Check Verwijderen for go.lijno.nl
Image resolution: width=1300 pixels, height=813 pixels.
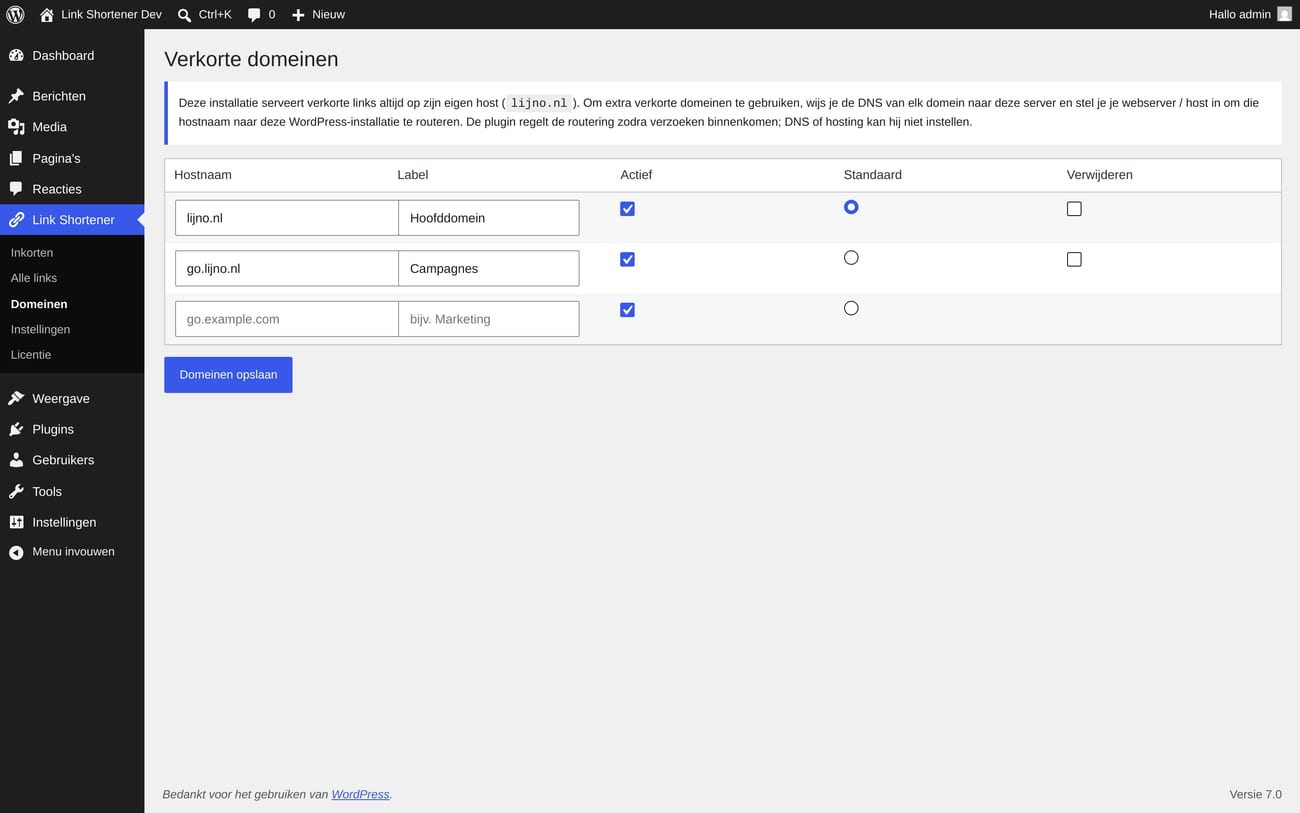[1074, 259]
